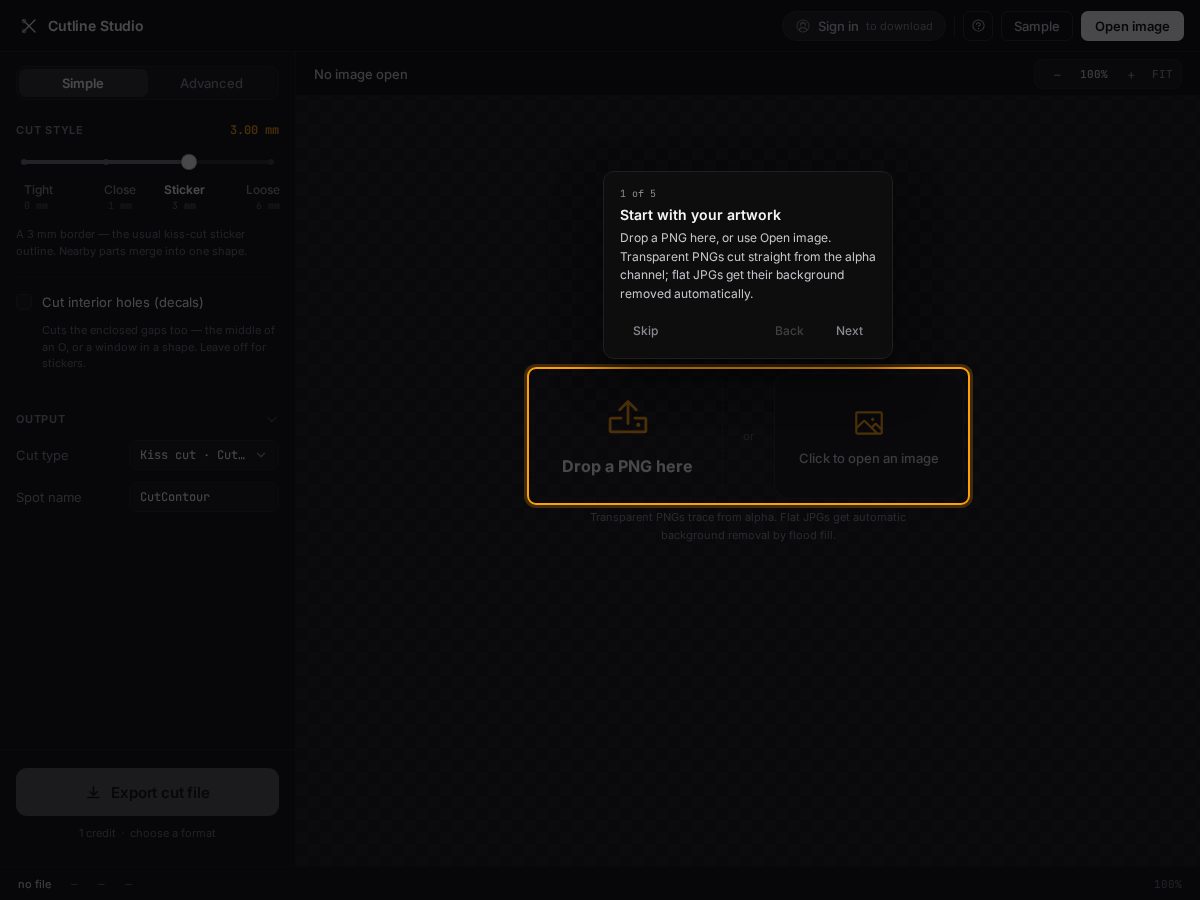Select the Tight cut style preset
This screenshot has height=900, width=1200.
38,196
